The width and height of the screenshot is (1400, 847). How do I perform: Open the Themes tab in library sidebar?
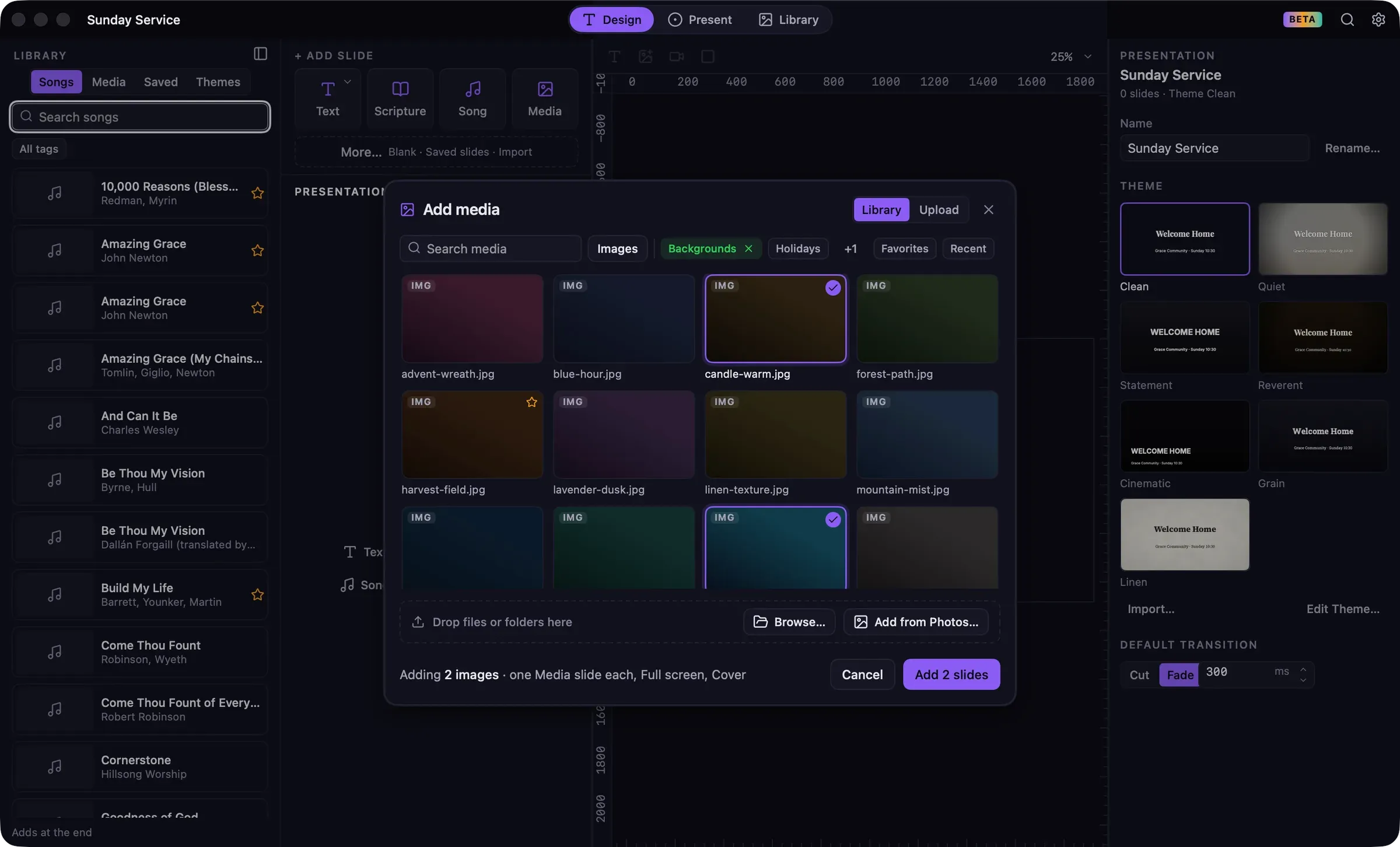218,82
